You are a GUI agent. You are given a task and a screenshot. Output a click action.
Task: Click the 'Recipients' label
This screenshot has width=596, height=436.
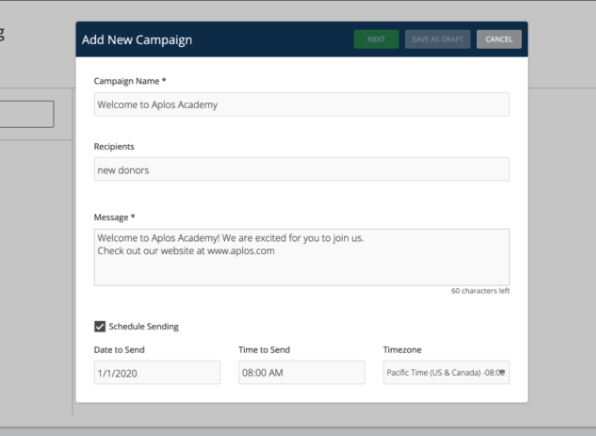[x=114, y=147]
